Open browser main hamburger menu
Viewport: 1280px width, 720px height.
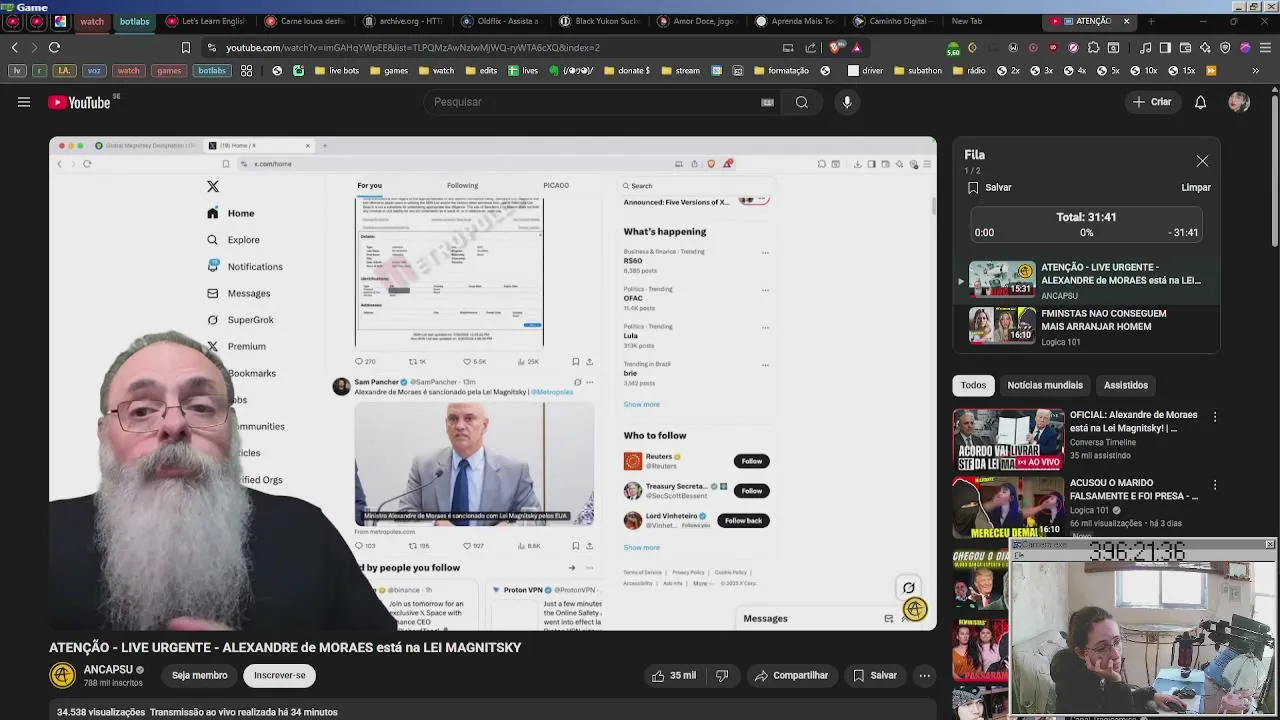click(1265, 47)
